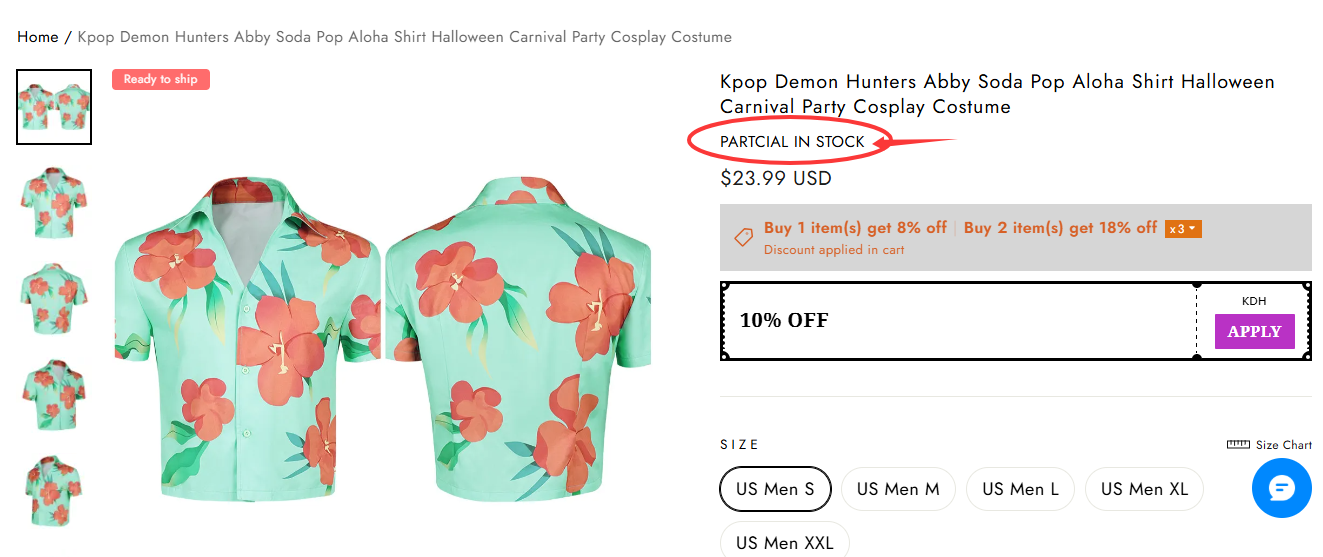Image resolution: width=1323 pixels, height=557 pixels.
Task: Select size US Men M
Action: coord(898,489)
